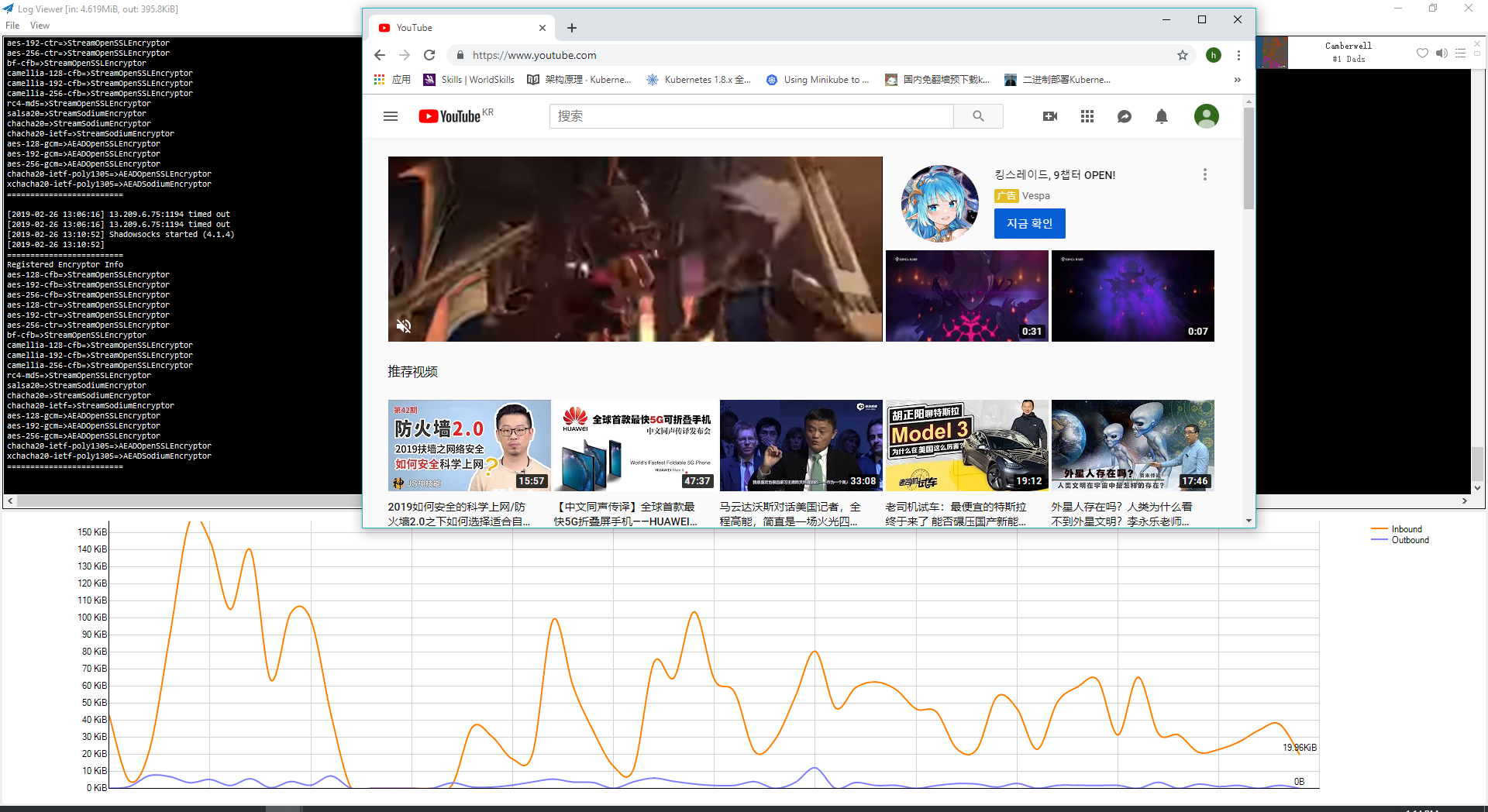The width and height of the screenshot is (1488, 812).
Task: Open 马云达沃斯对话美国记者 video title
Action: coord(790,514)
